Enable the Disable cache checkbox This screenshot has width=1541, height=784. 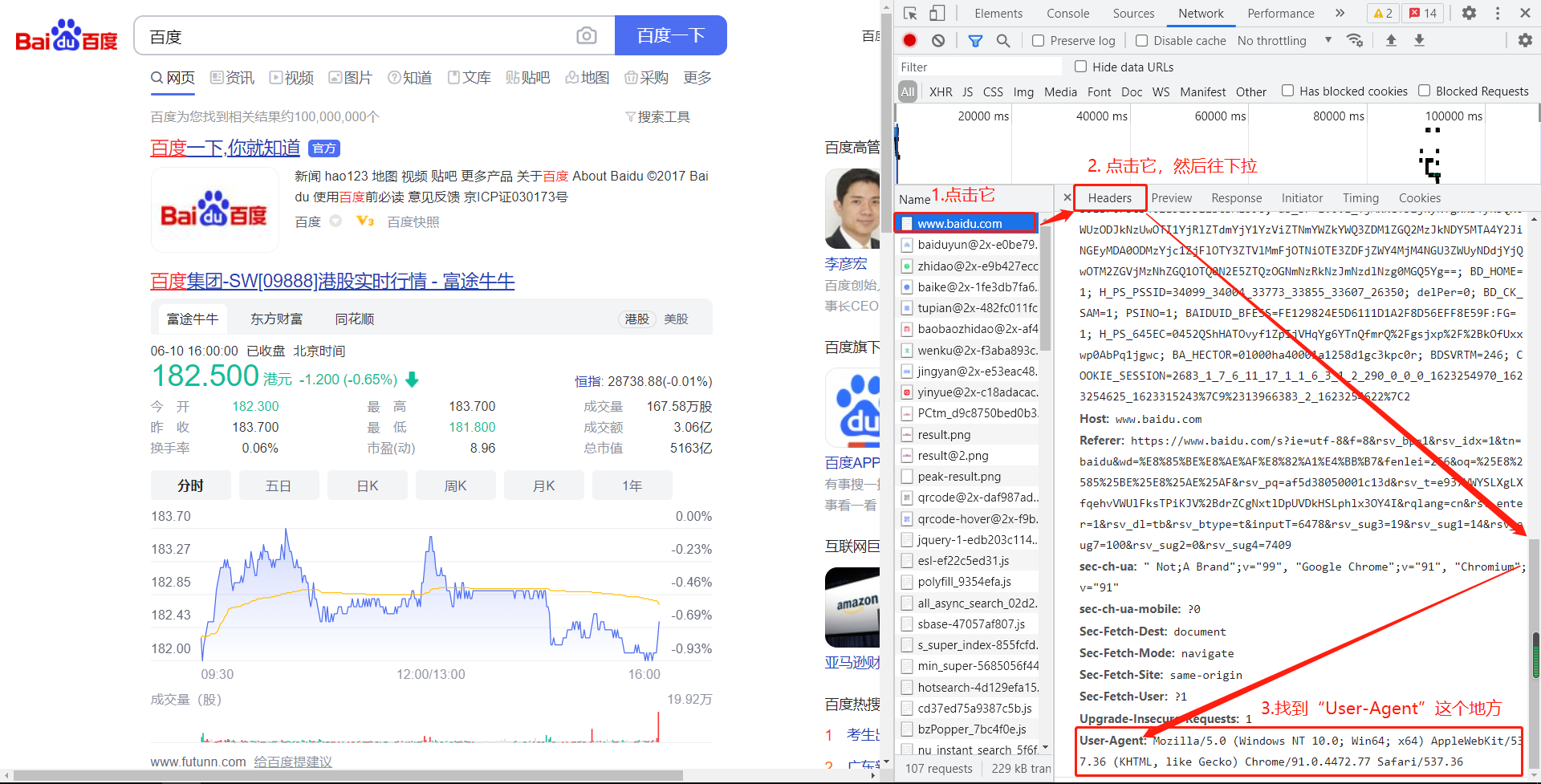(1141, 41)
